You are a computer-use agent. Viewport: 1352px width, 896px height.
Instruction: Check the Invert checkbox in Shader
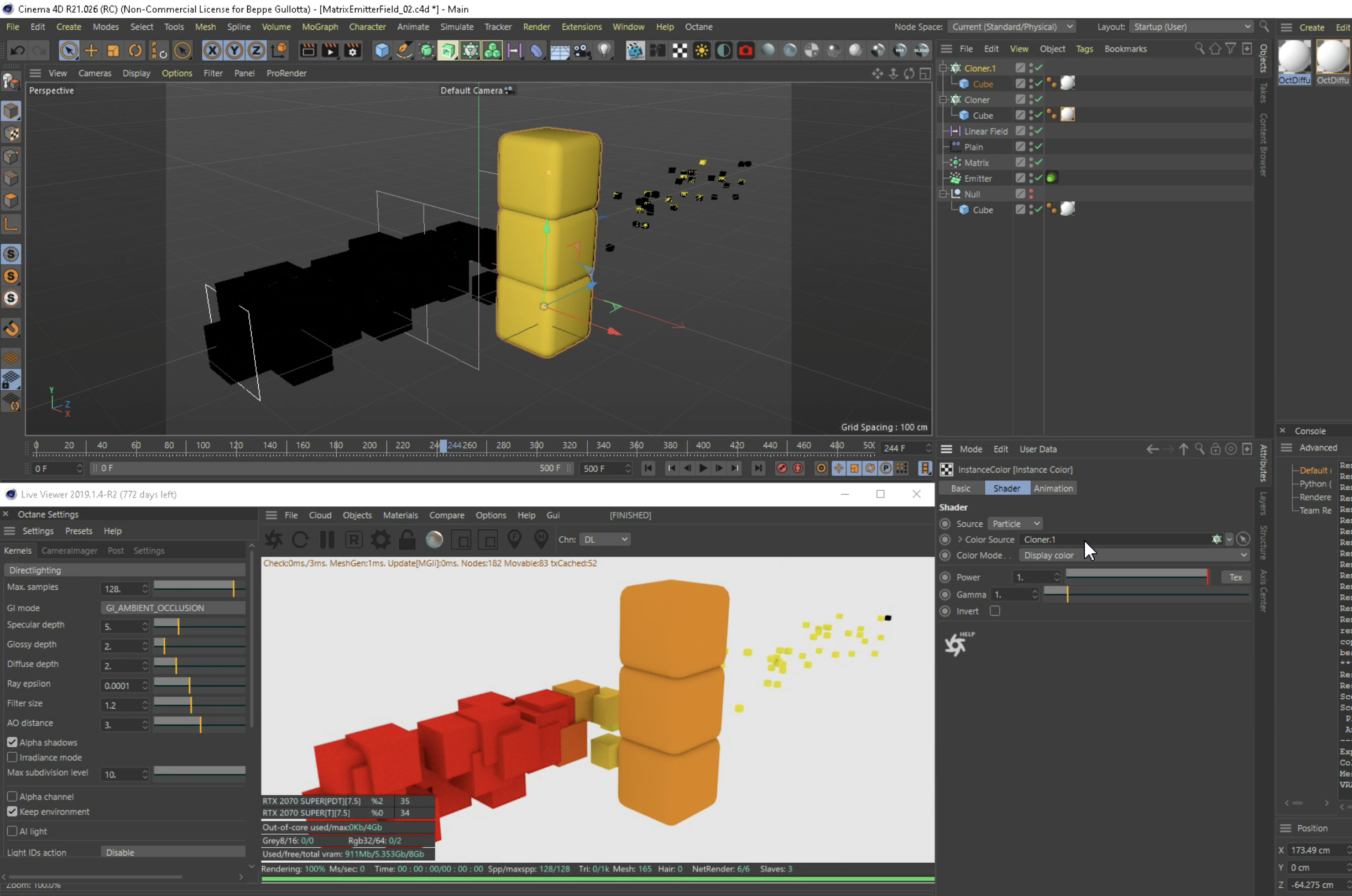[x=995, y=611]
